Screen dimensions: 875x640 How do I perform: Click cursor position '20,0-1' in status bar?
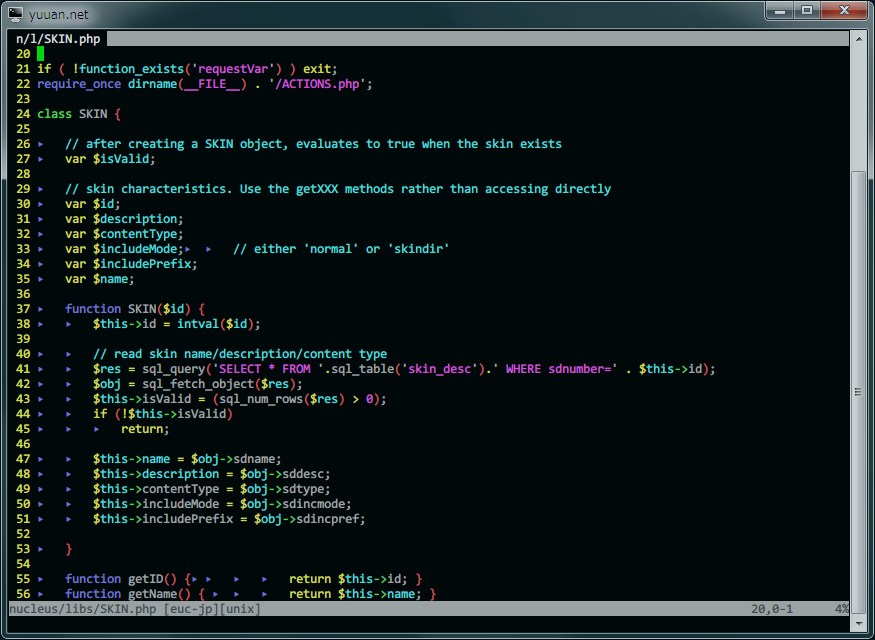click(x=772, y=609)
